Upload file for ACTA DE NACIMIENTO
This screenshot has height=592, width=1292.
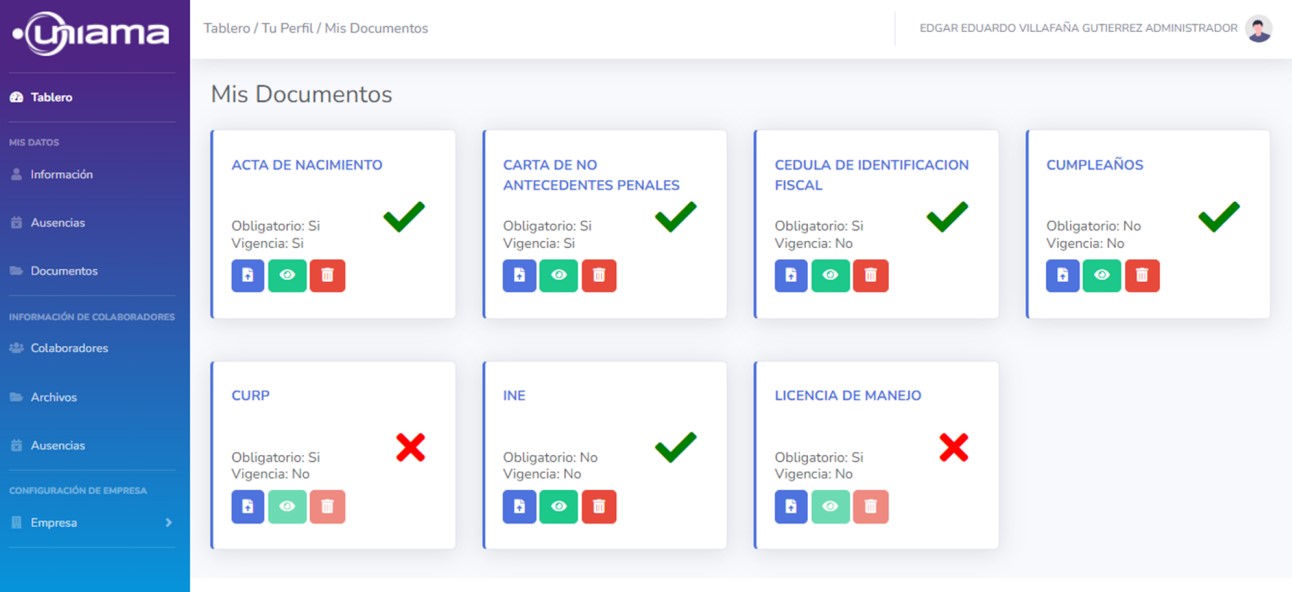248,276
